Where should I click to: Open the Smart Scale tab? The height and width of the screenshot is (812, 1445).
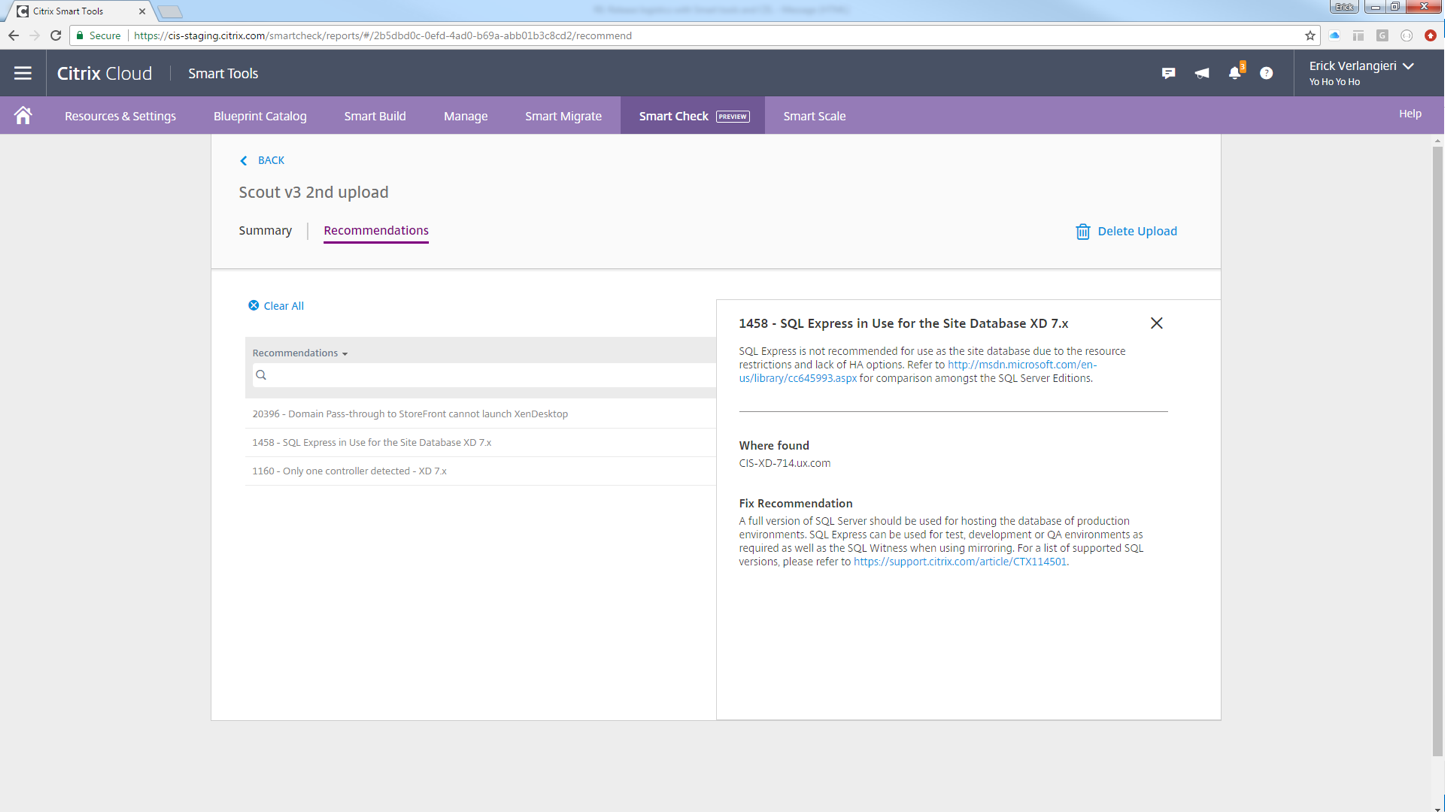(814, 116)
